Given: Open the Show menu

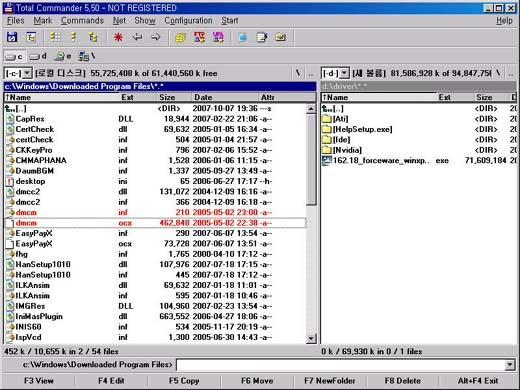Looking at the screenshot, I should coord(145,21).
